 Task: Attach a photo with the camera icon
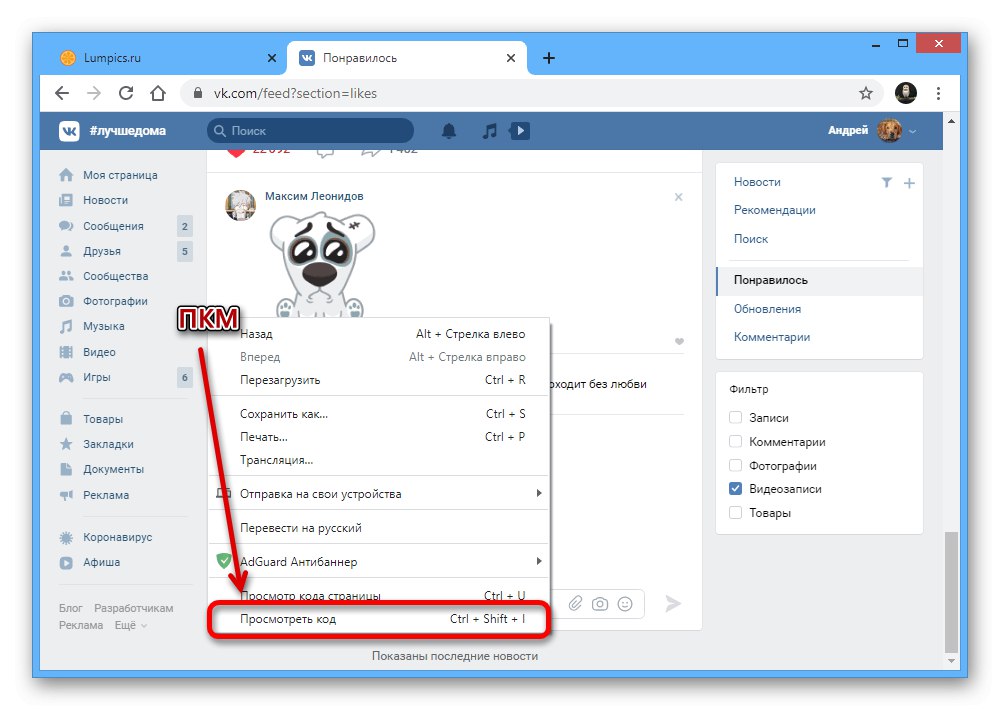tap(600, 603)
